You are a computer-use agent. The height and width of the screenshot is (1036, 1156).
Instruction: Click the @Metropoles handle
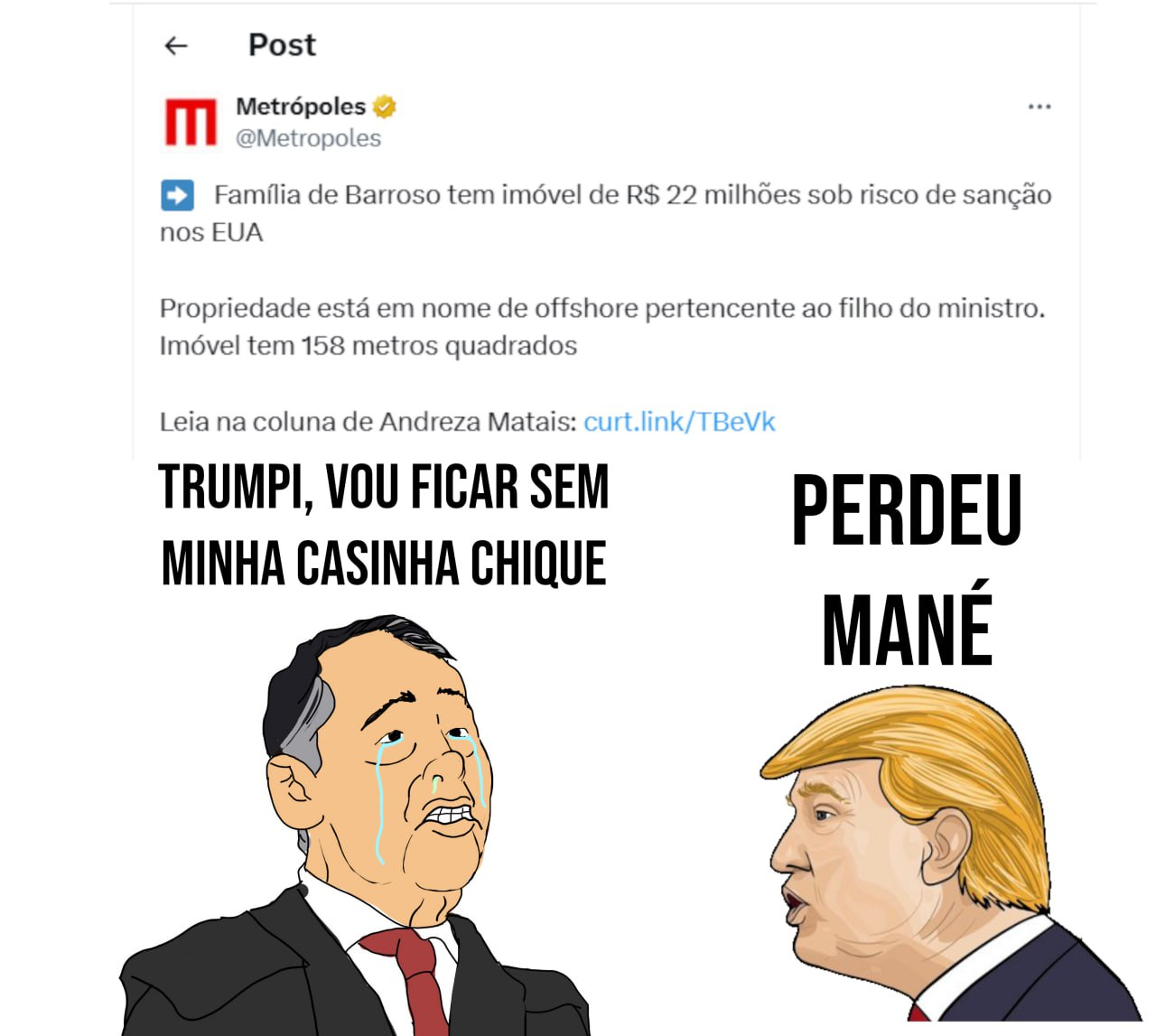click(309, 138)
